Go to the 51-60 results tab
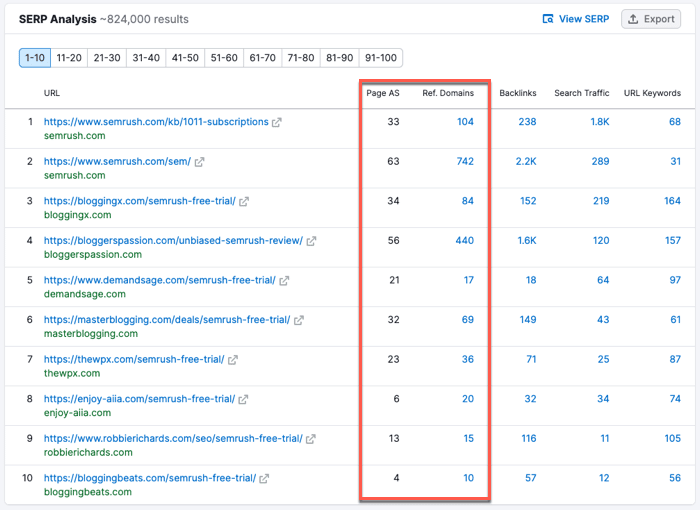The width and height of the screenshot is (700, 510). (224, 58)
